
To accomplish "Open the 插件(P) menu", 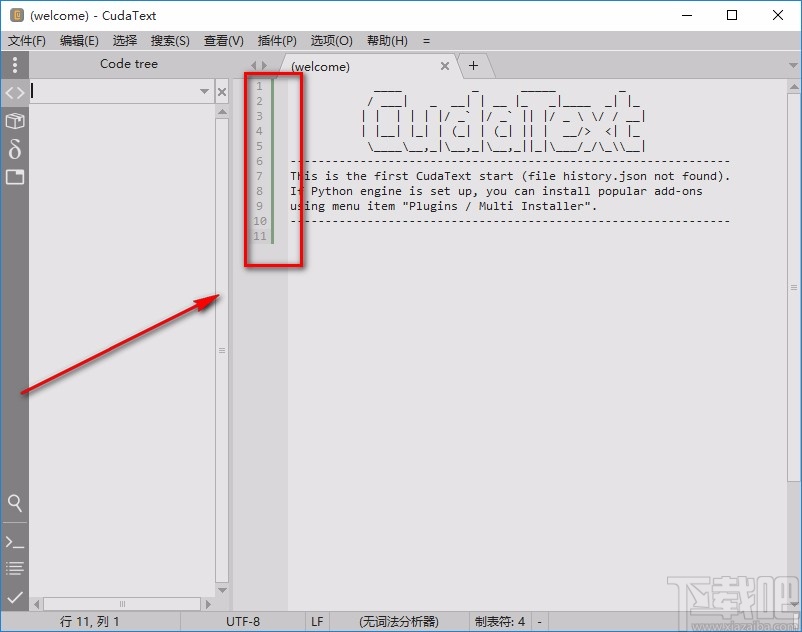I will pyautogui.click(x=277, y=40).
